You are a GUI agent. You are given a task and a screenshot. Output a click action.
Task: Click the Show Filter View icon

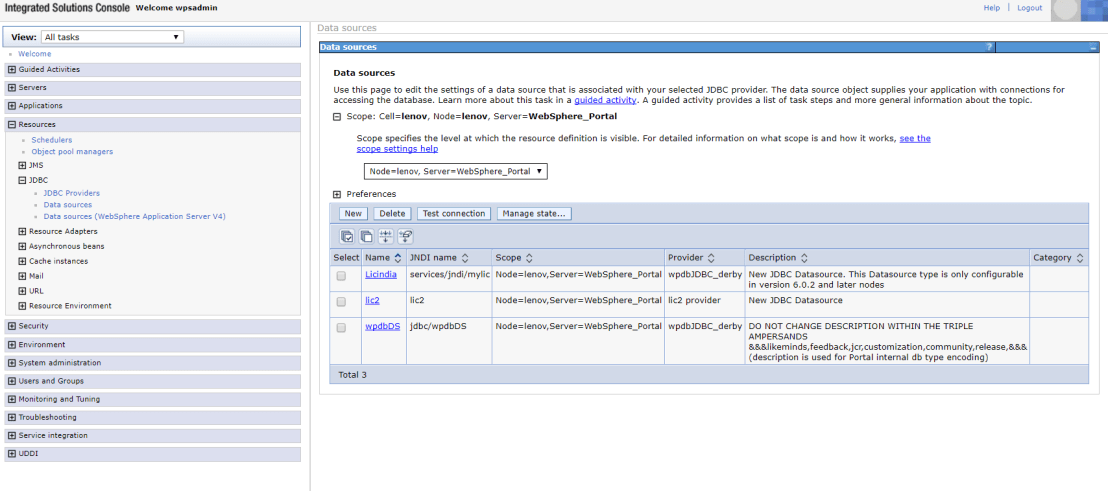[386, 236]
